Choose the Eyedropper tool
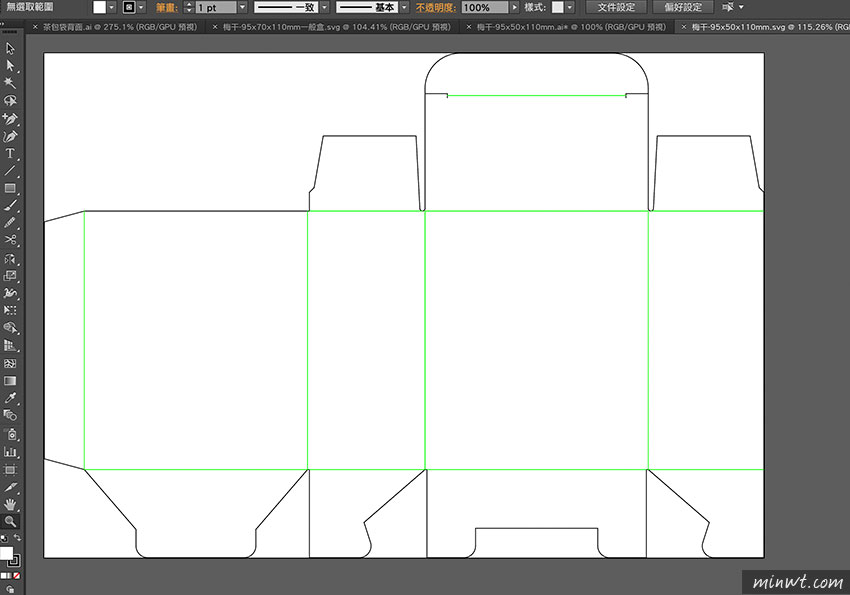Image resolution: width=850 pixels, height=595 pixels. [10, 398]
